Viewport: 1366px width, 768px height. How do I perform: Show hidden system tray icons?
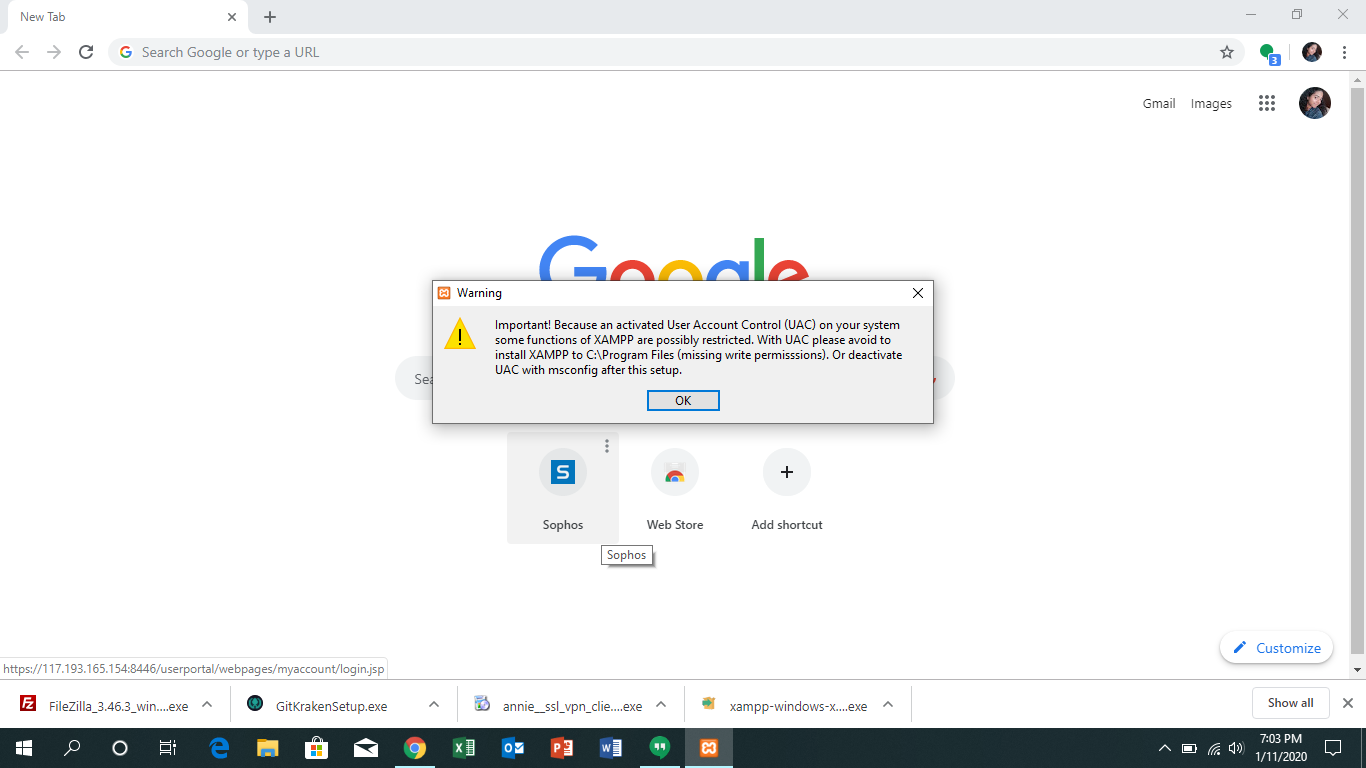point(1164,748)
